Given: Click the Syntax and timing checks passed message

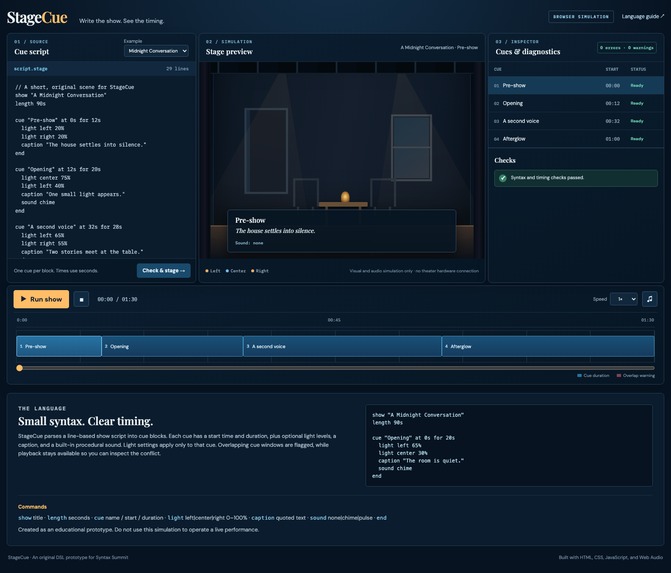Looking at the screenshot, I should 547,178.
